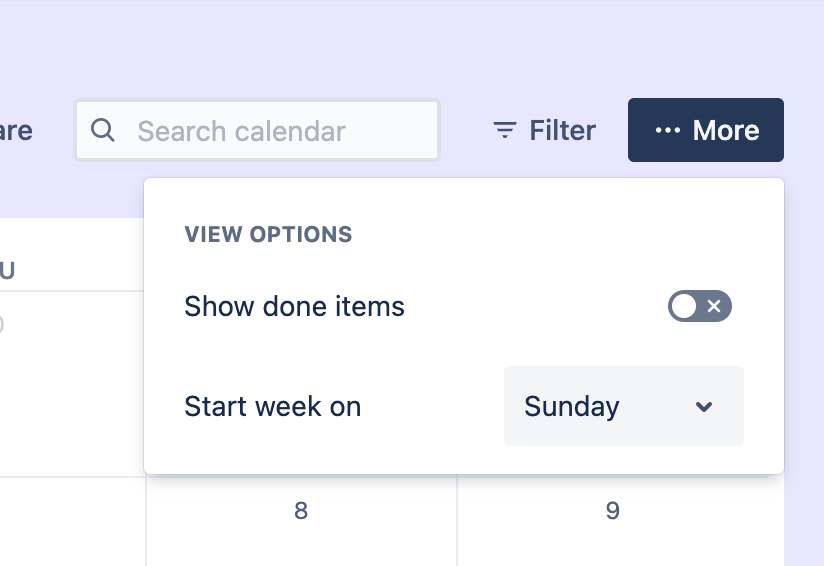The height and width of the screenshot is (566, 824).
Task: Click the partially visible Share button
Action: (15, 131)
